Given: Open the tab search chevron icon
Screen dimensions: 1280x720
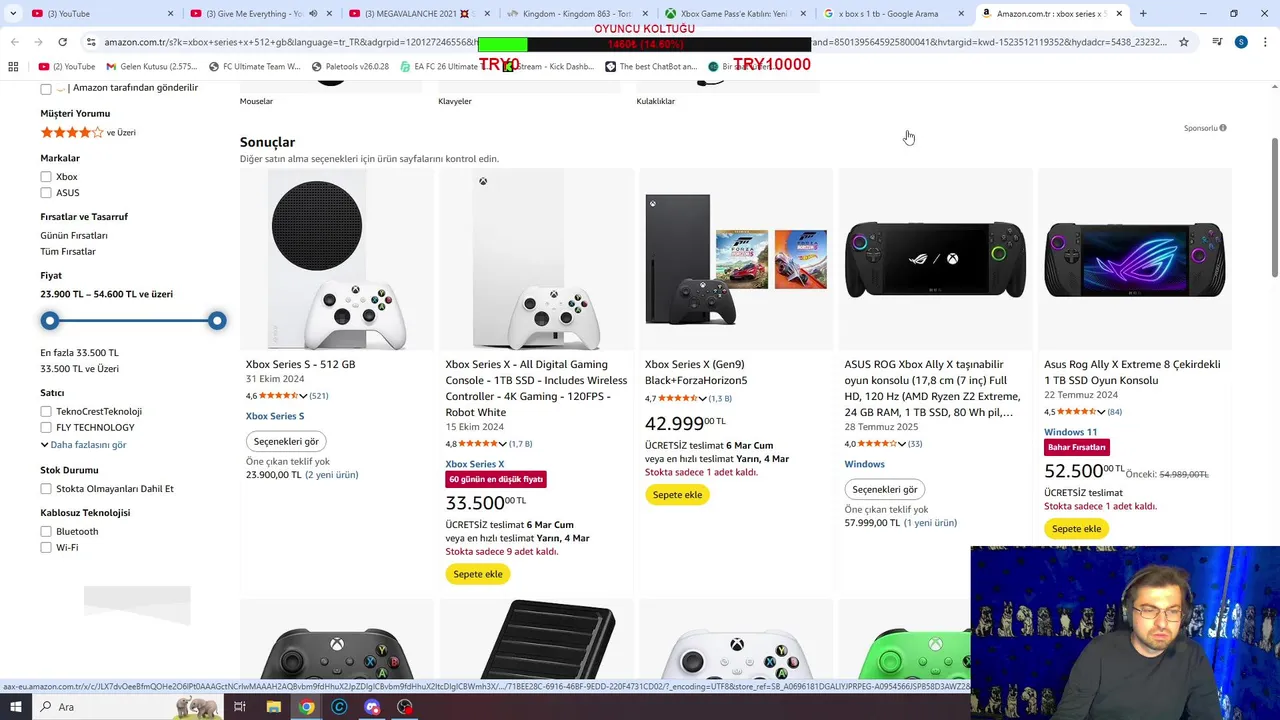Looking at the screenshot, I should click(13, 14).
